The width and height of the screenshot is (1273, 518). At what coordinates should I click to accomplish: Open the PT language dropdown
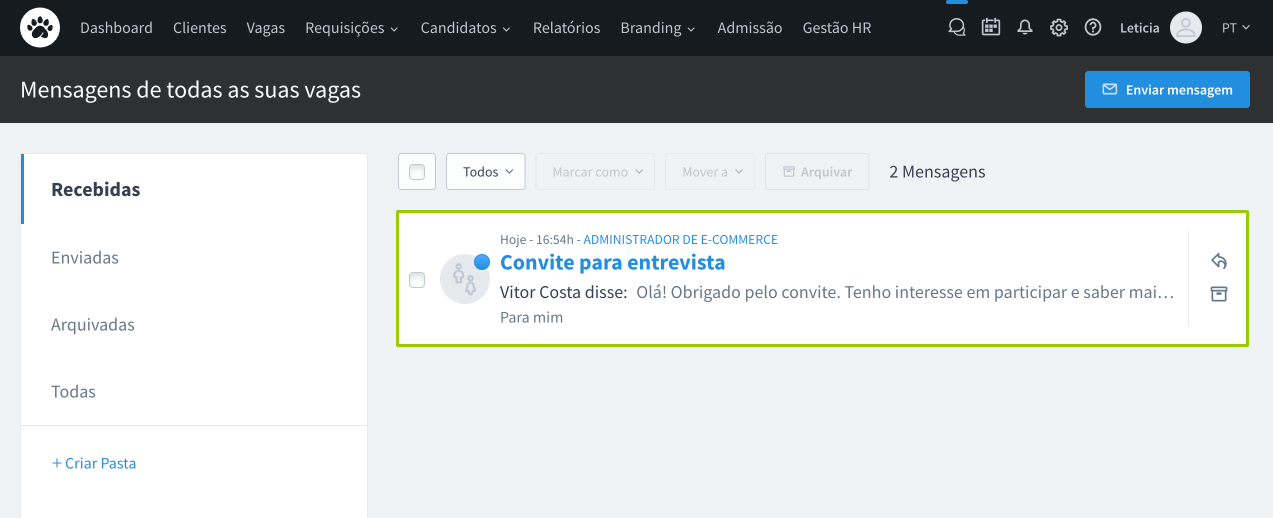coord(1236,28)
